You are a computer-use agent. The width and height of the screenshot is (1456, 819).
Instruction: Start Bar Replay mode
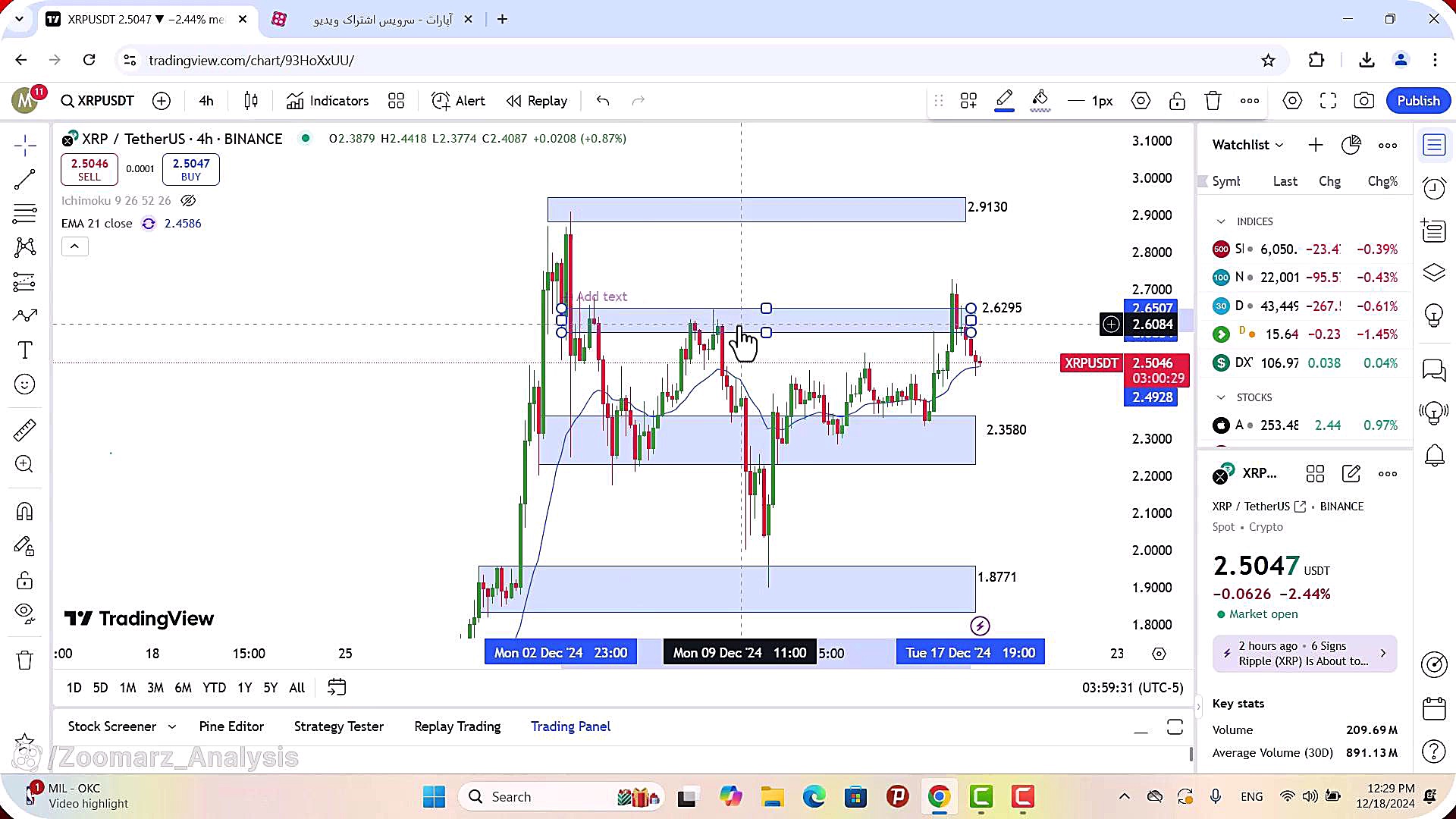(x=537, y=101)
